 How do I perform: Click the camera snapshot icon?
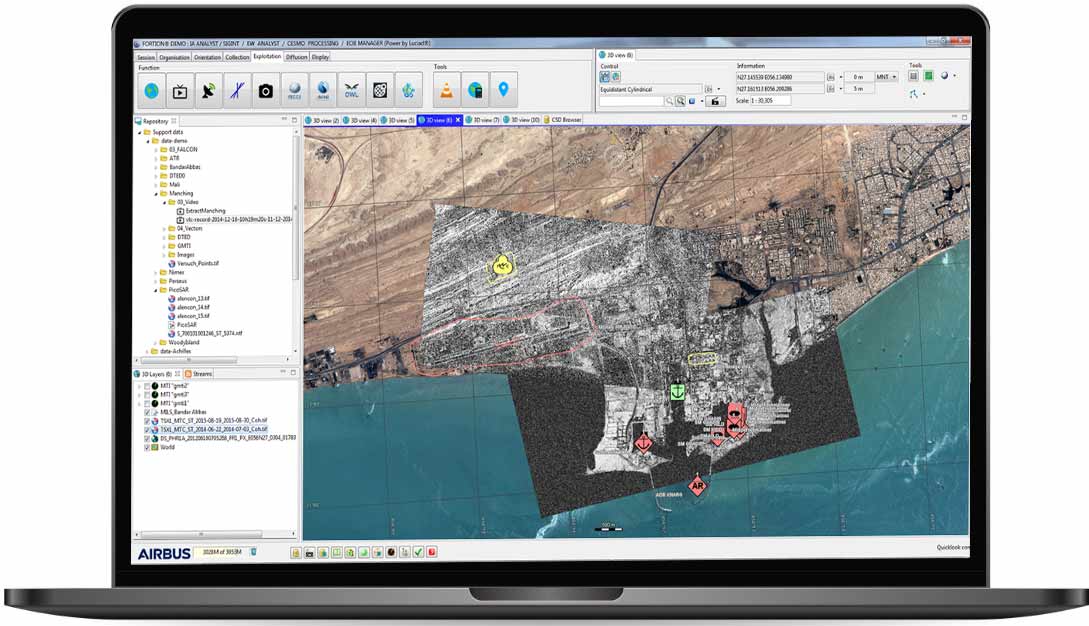coord(265,91)
